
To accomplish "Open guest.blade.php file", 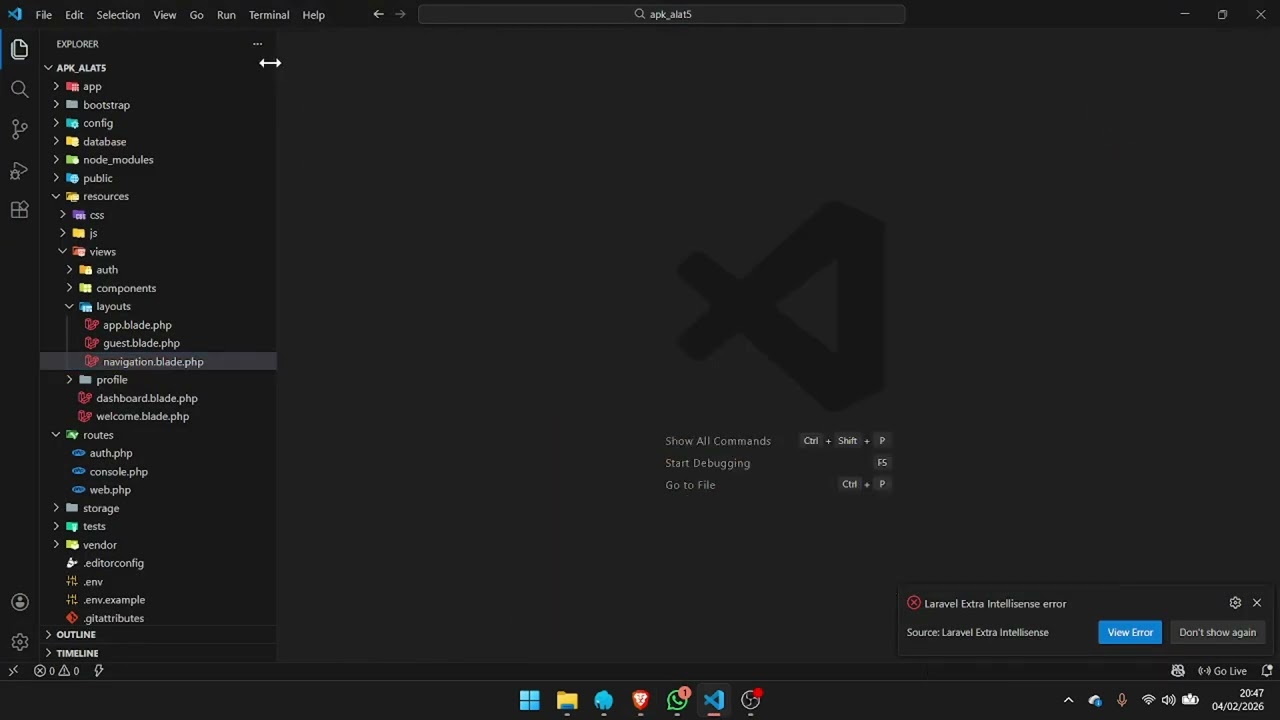I will tap(158, 343).
